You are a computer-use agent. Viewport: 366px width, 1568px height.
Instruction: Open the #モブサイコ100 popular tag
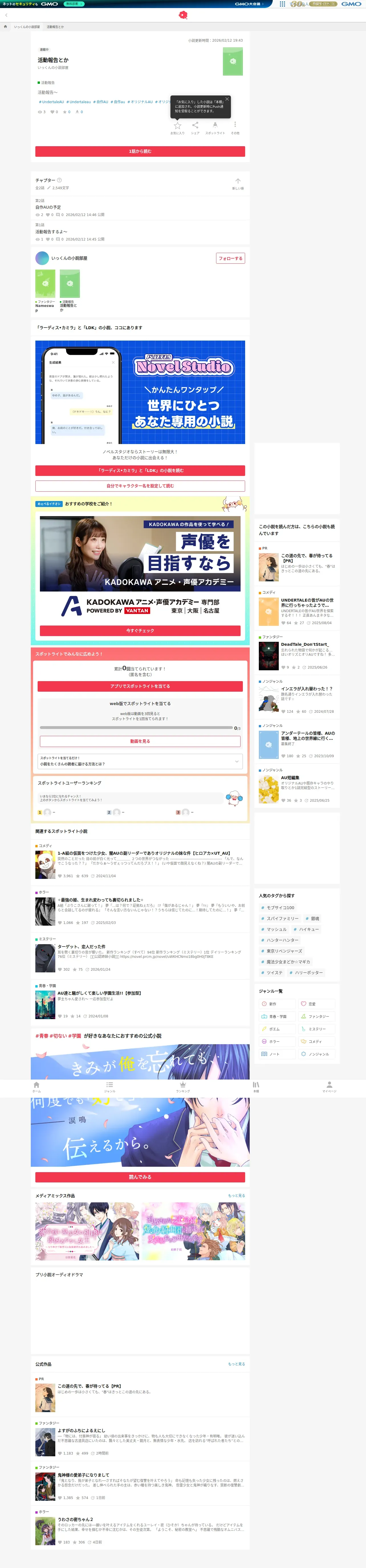(278, 908)
